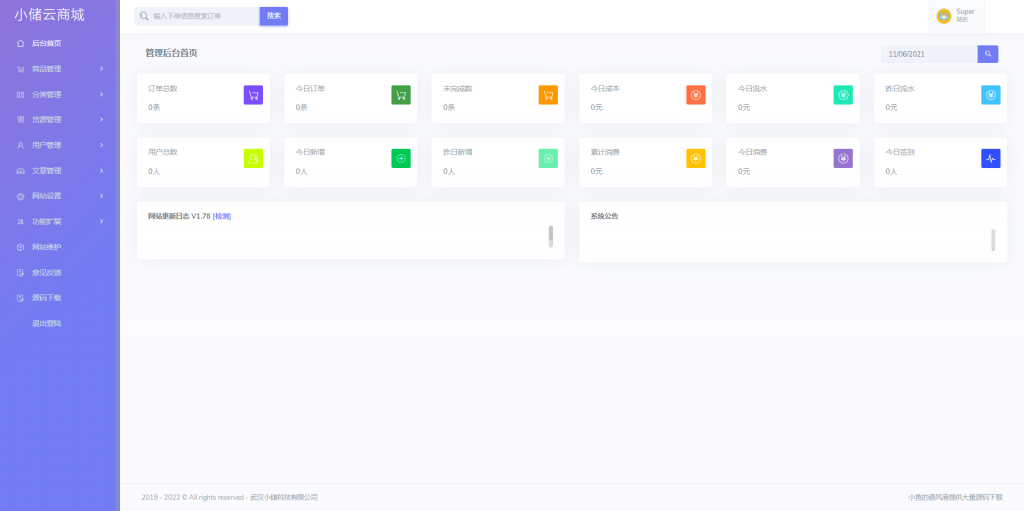
Task: Click the blue pulse icon for 今日签到
Action: click(991, 158)
